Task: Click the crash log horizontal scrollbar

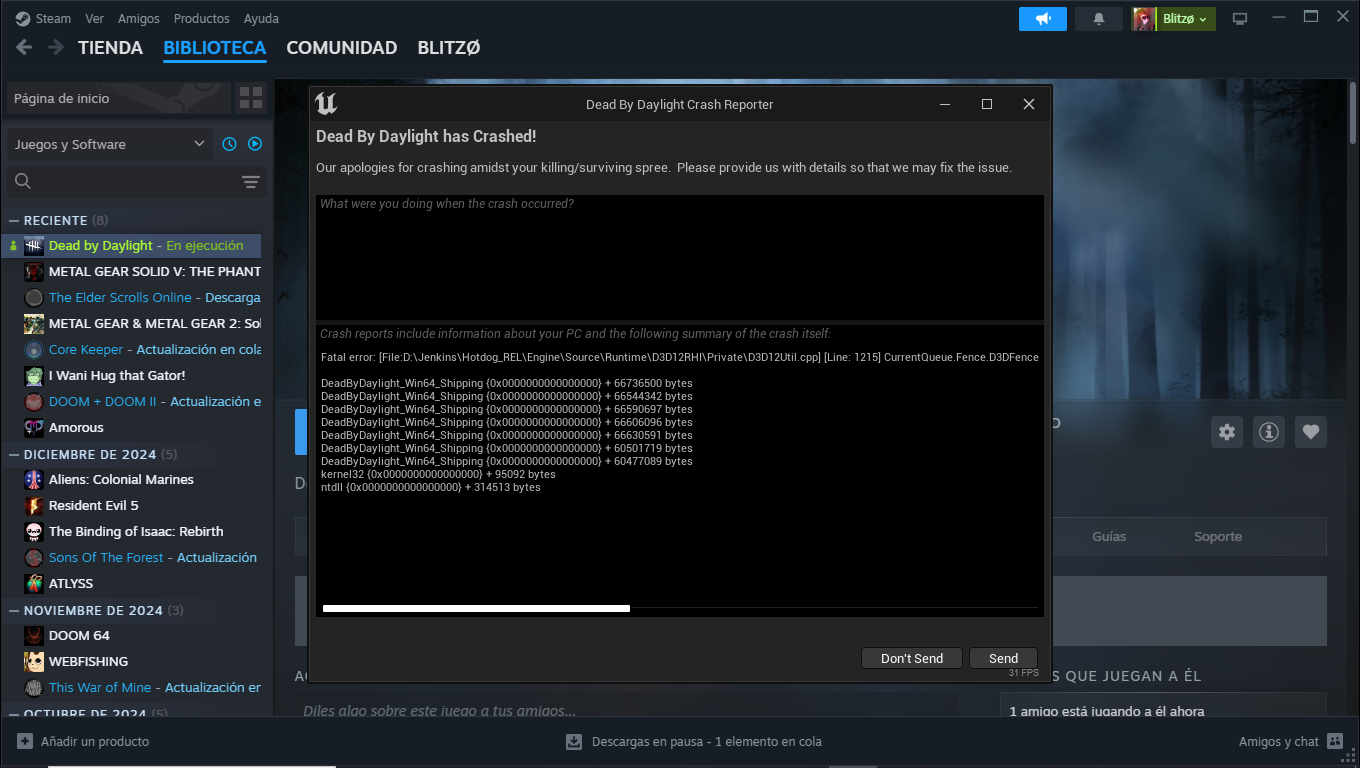Action: [476, 608]
